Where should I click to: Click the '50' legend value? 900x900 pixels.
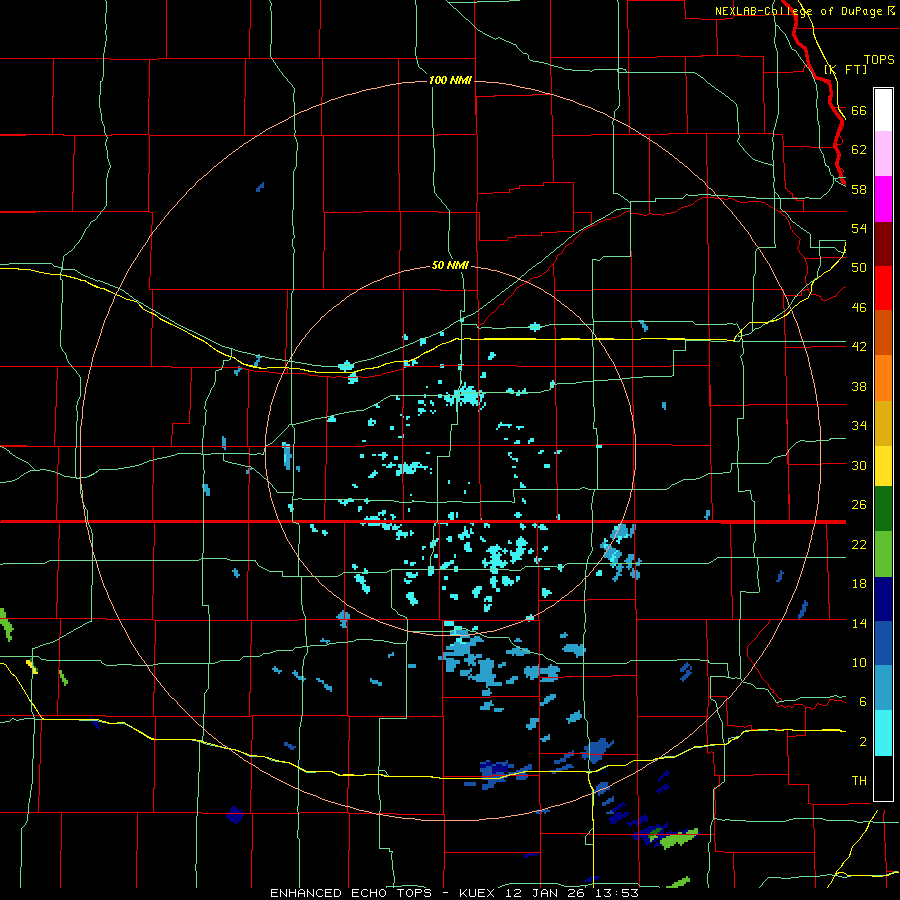coord(859,268)
